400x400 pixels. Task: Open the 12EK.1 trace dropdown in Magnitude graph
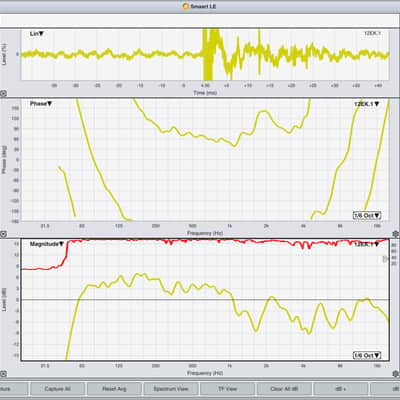(x=367, y=244)
